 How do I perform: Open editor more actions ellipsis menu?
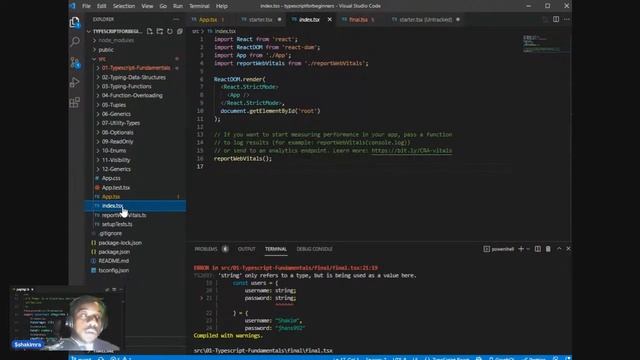(x=567, y=19)
